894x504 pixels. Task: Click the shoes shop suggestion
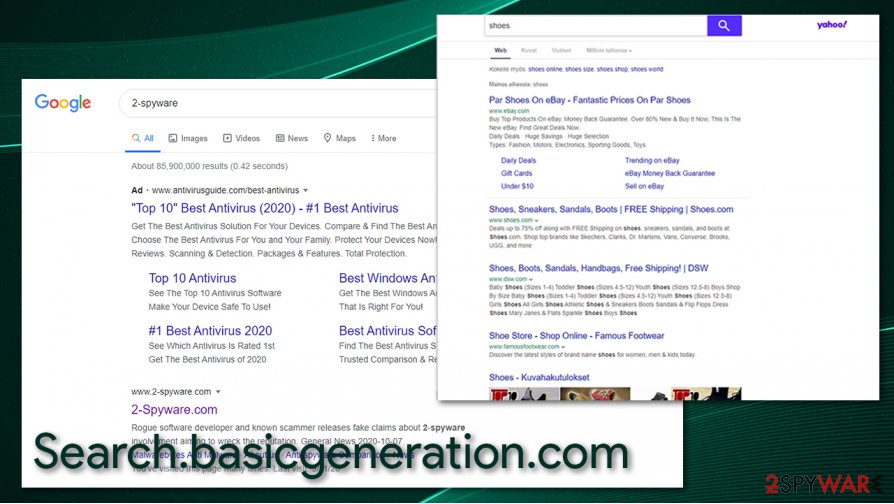coord(612,69)
